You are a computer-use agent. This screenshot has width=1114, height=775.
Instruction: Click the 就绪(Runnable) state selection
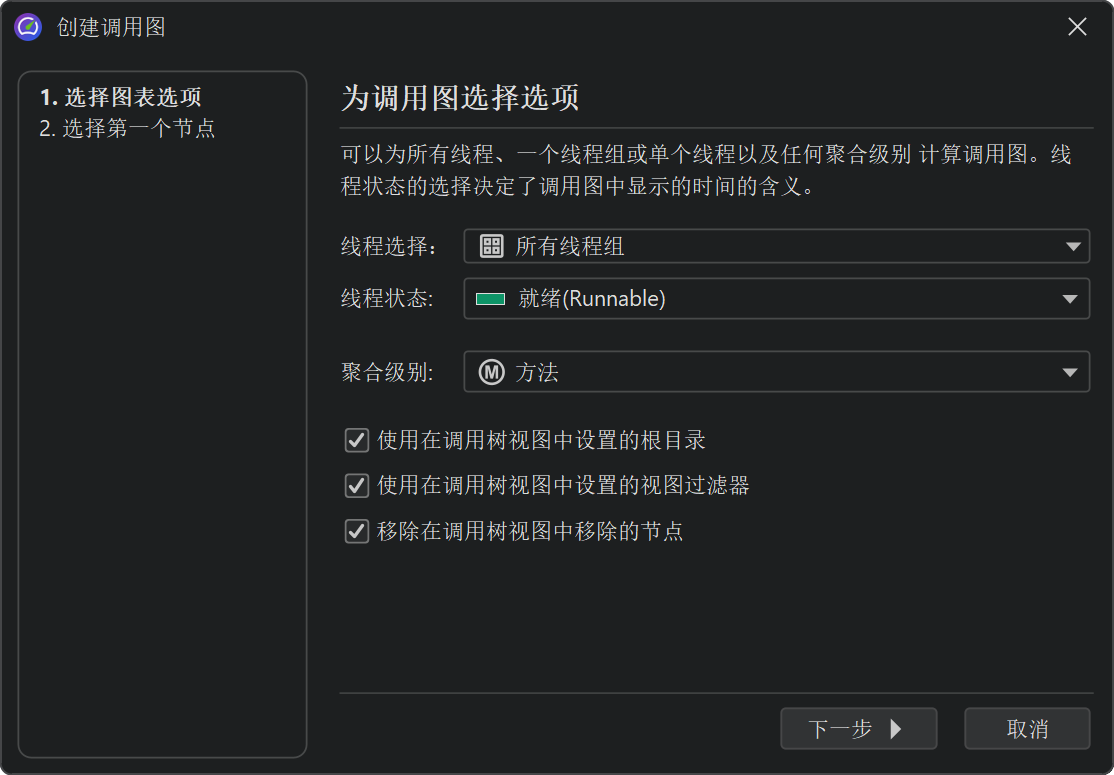[592, 299]
